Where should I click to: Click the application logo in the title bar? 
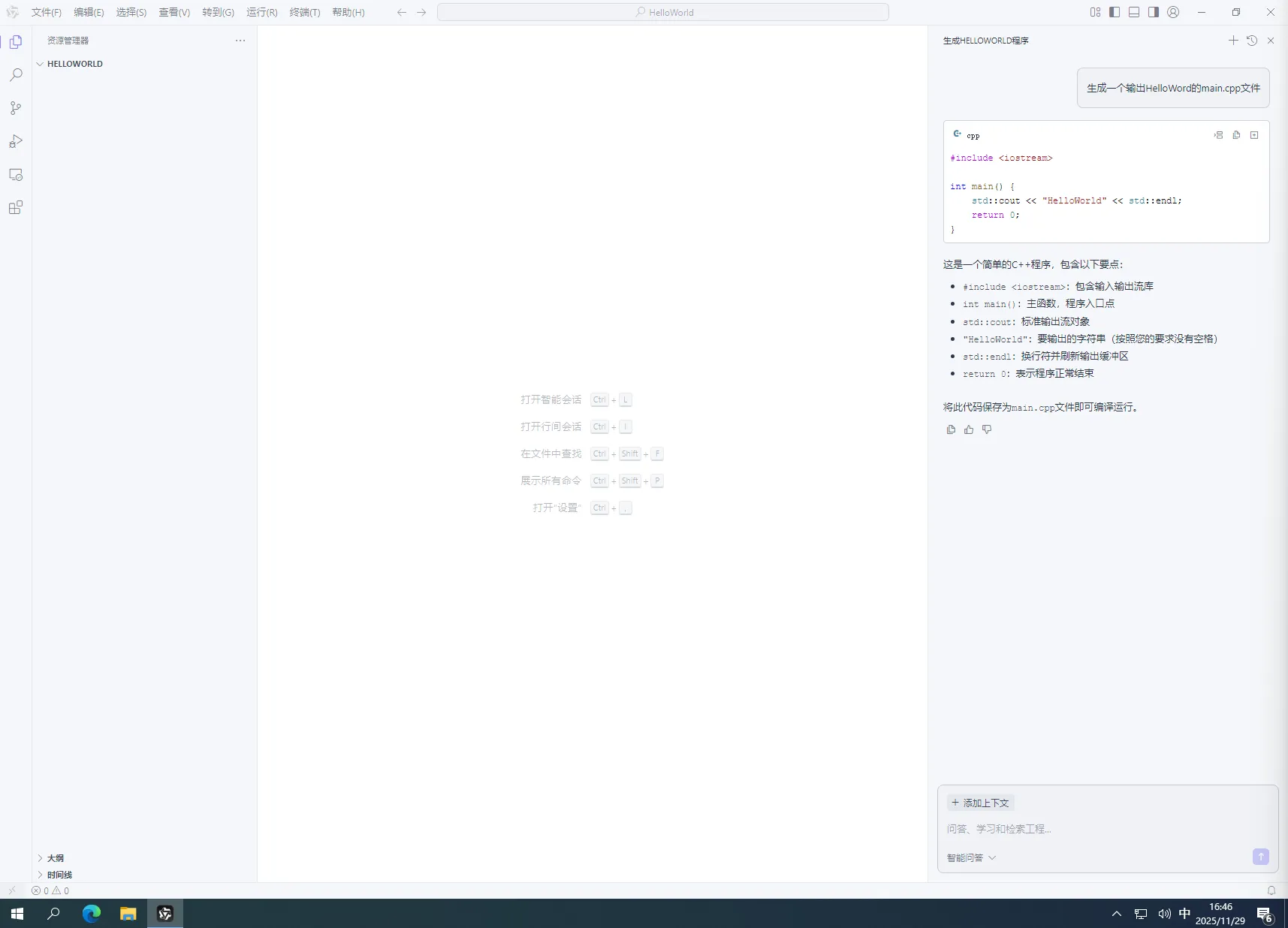point(13,12)
